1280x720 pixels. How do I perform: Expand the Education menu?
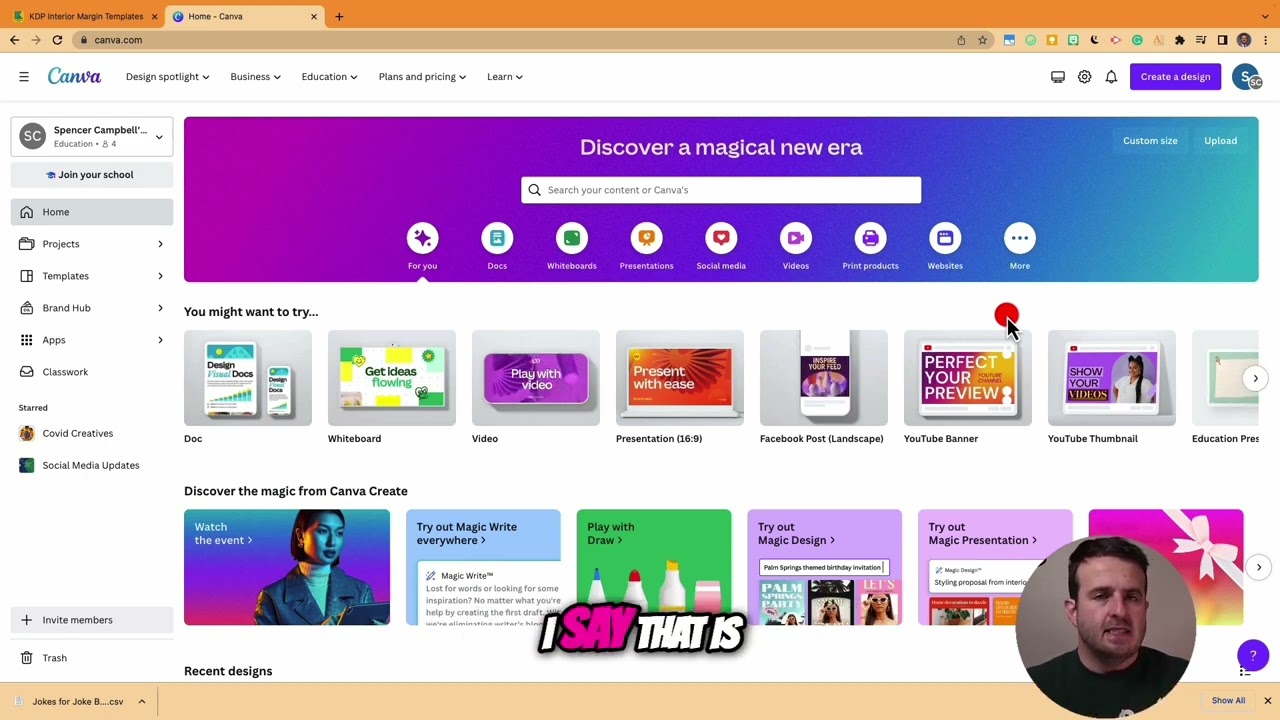pos(329,77)
